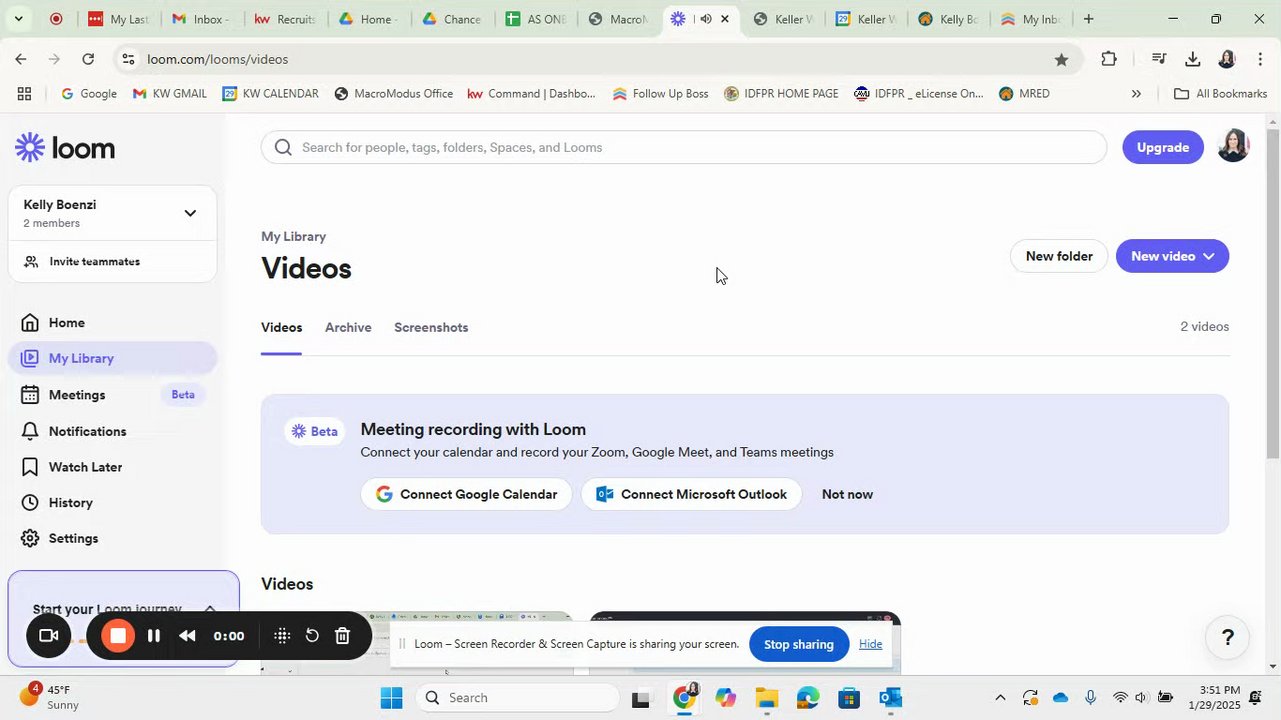Select My Library in sidebar

coord(112,358)
